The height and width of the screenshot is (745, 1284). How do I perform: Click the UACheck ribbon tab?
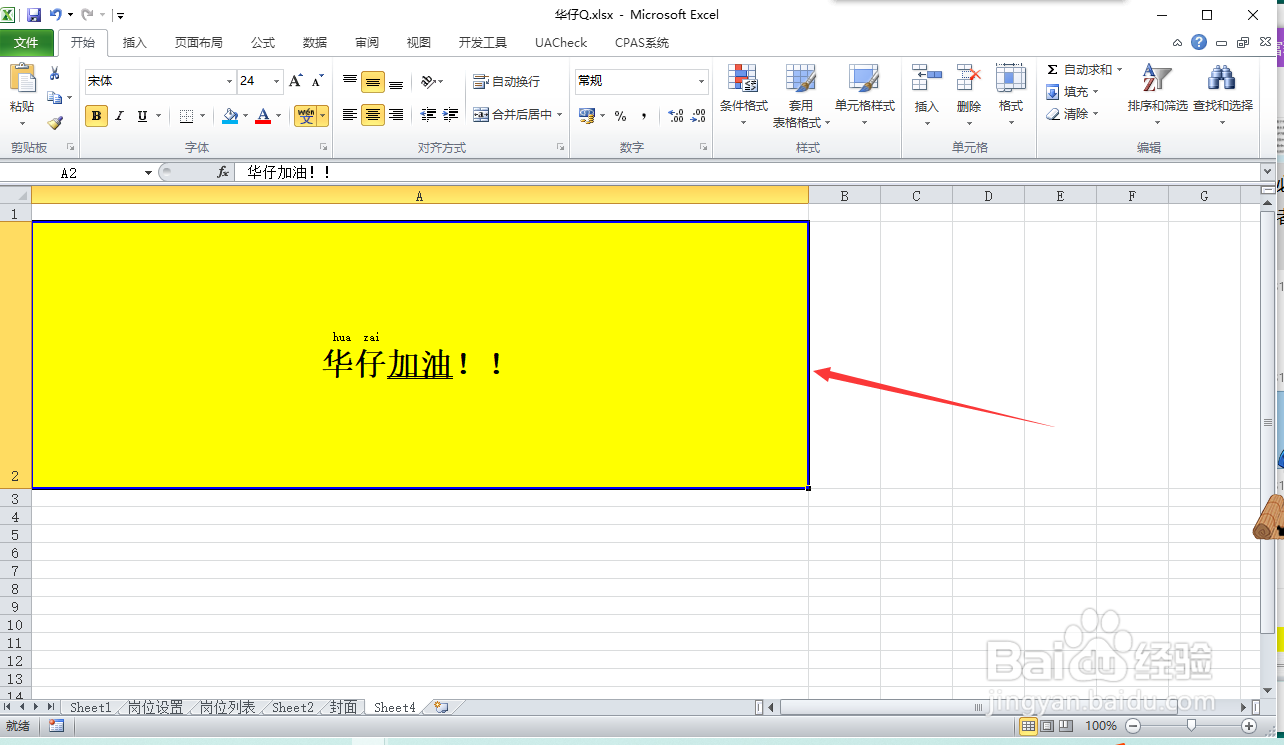click(561, 43)
